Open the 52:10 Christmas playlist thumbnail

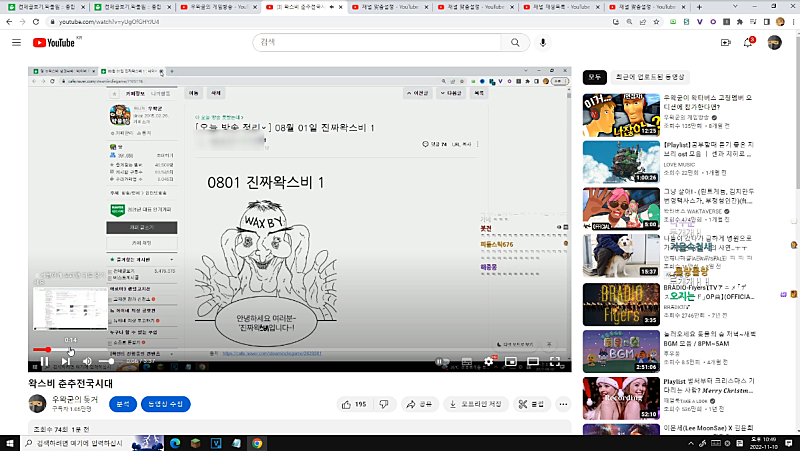click(x=621, y=398)
